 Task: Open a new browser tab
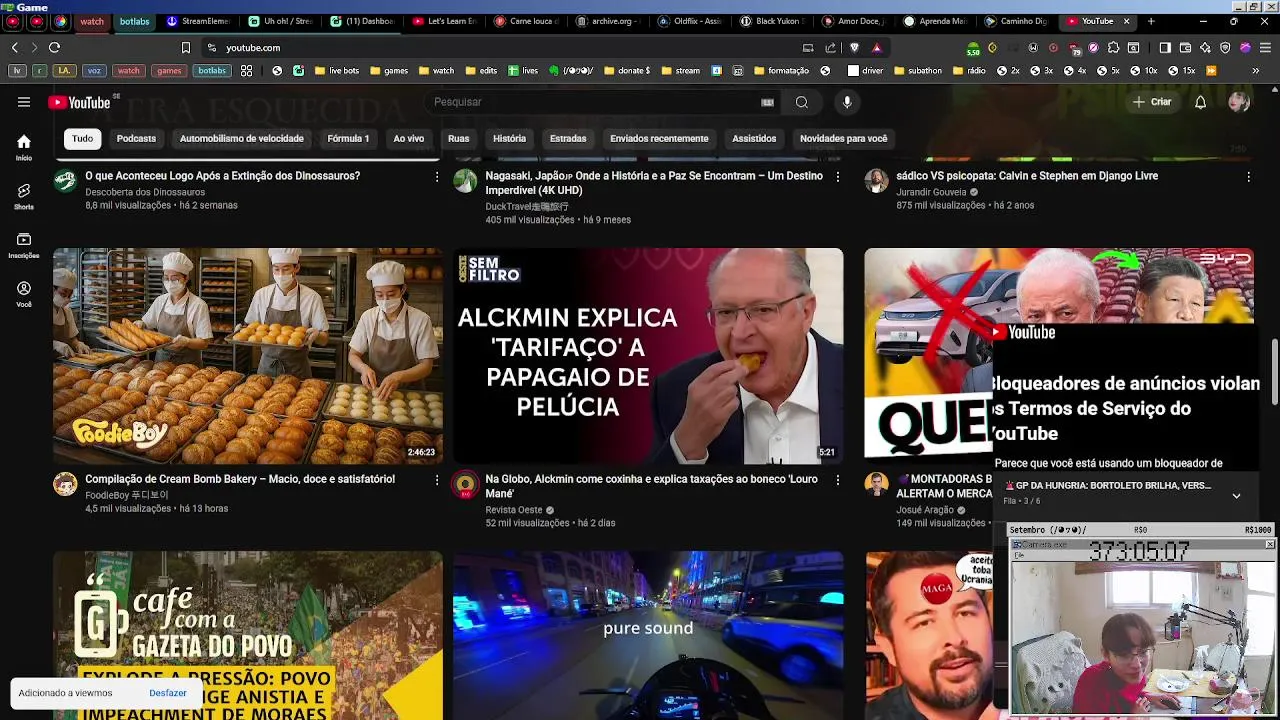[x=1150, y=21]
